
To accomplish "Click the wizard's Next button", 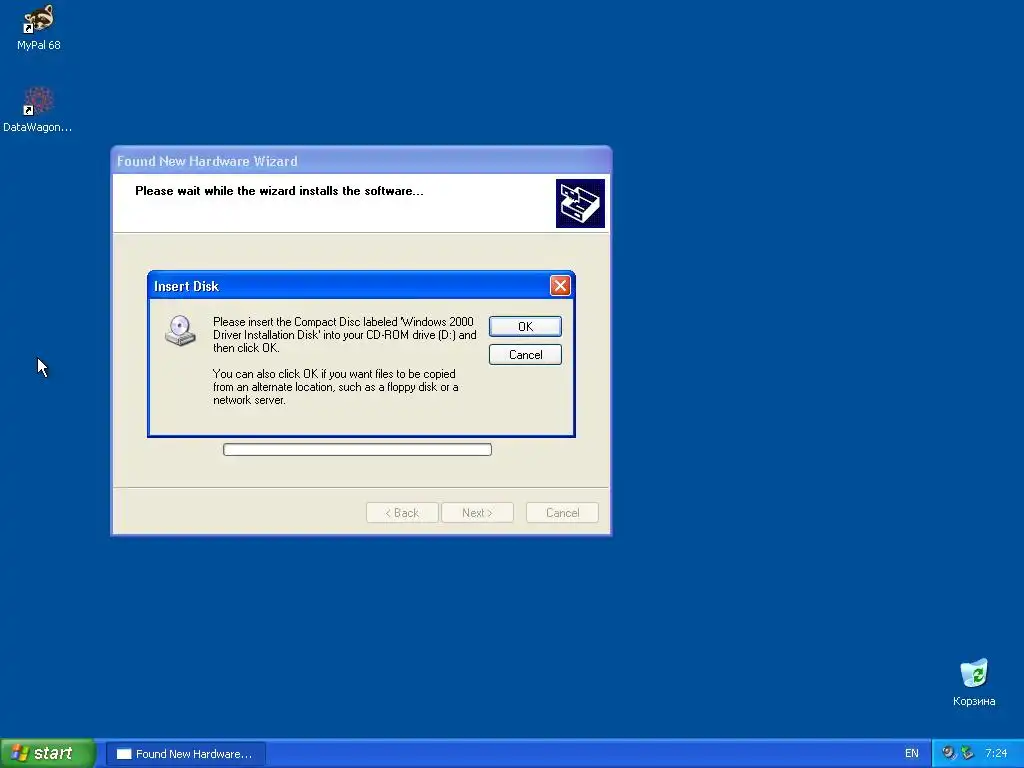I will pyautogui.click(x=477, y=513).
